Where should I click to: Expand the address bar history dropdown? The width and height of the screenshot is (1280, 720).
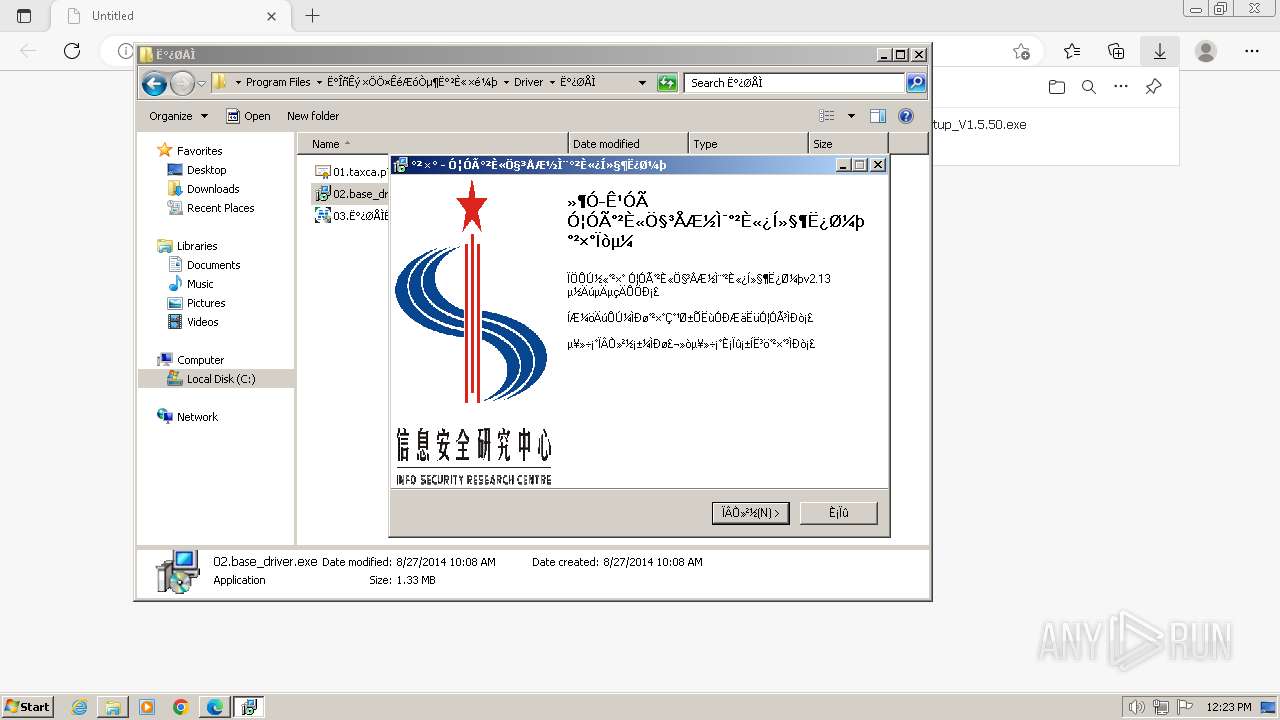tap(642, 83)
